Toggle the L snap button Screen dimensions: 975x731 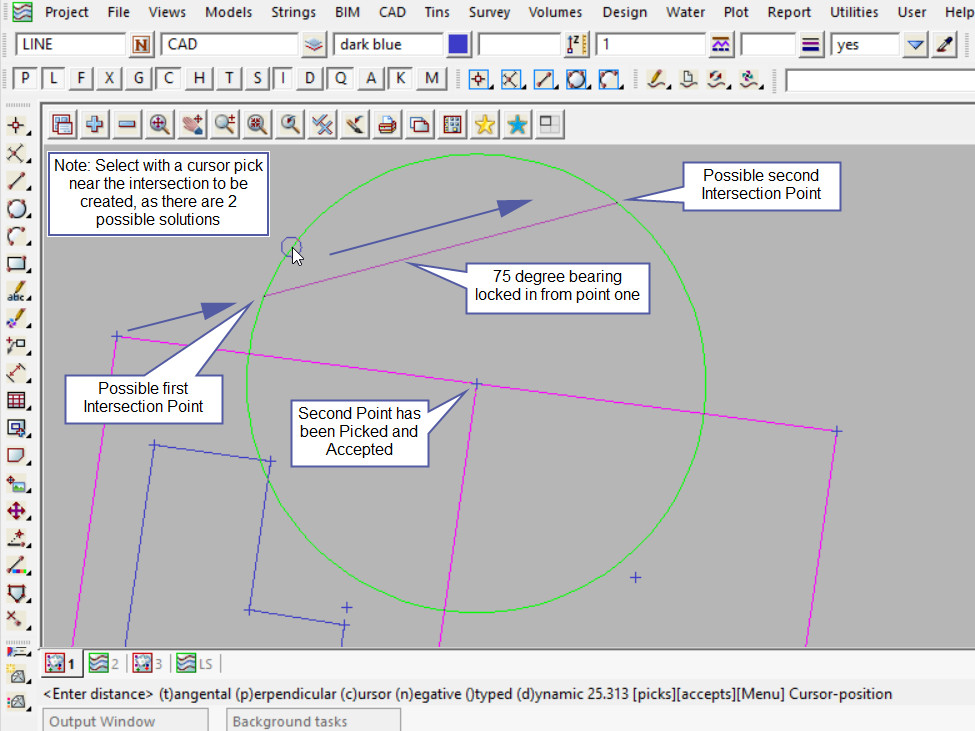click(x=54, y=79)
